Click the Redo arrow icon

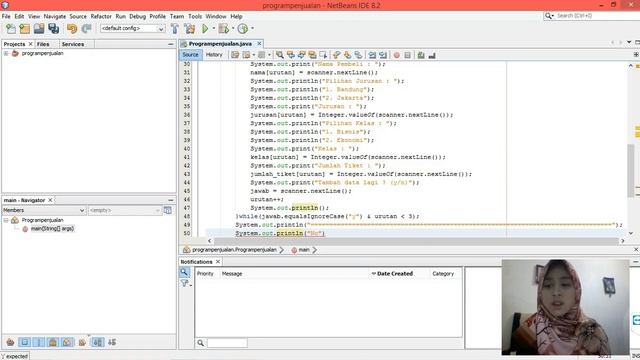(x=86, y=29)
